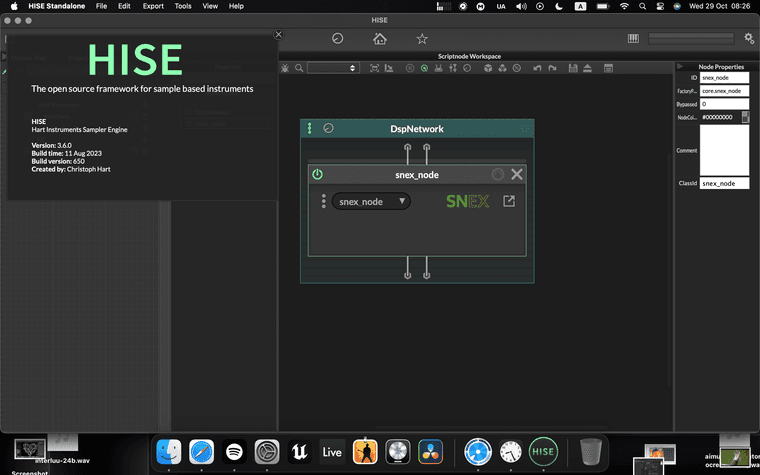Click the zoom-to-fit icon in scriptnode toolbar
This screenshot has height=475, width=760.
coord(374,68)
